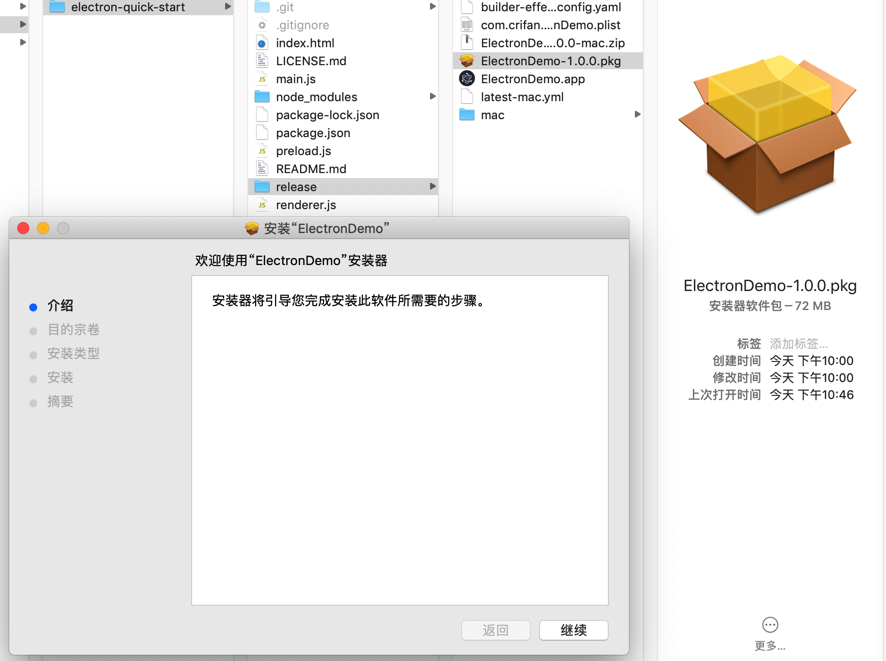Image resolution: width=886 pixels, height=661 pixels.
Task: Click the node_modules folder icon
Action: pyautogui.click(x=262, y=97)
